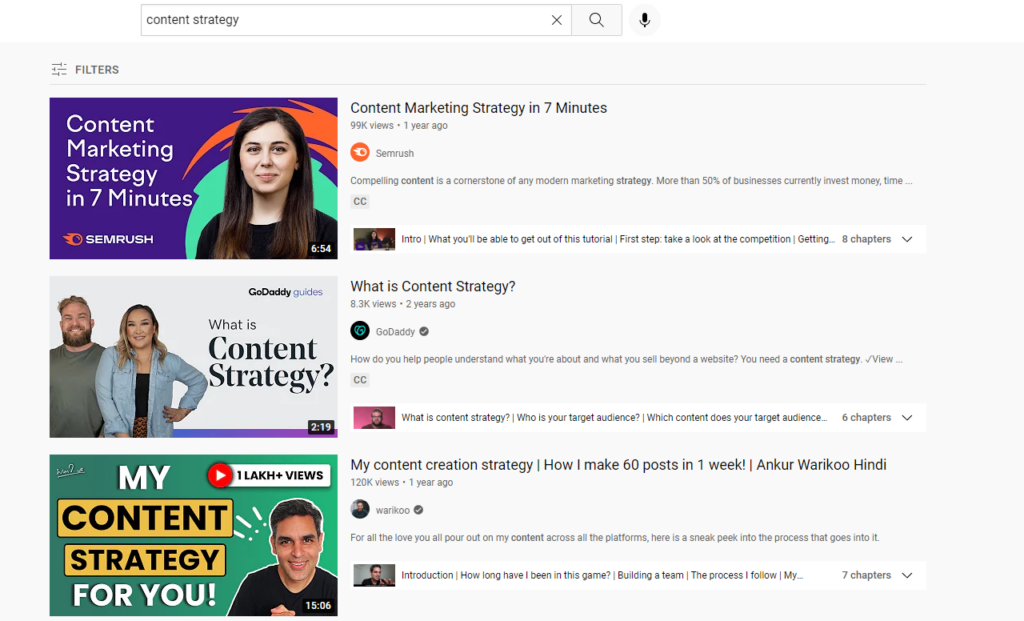Open warikoo channel avatar icon
The image size is (1024, 621).
pos(360,509)
